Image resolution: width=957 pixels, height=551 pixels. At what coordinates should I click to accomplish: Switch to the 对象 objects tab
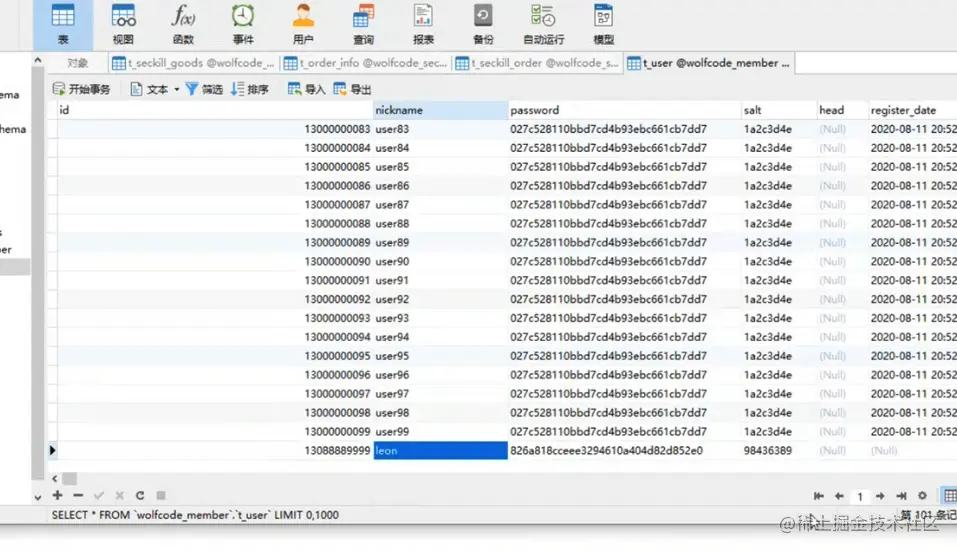point(78,63)
